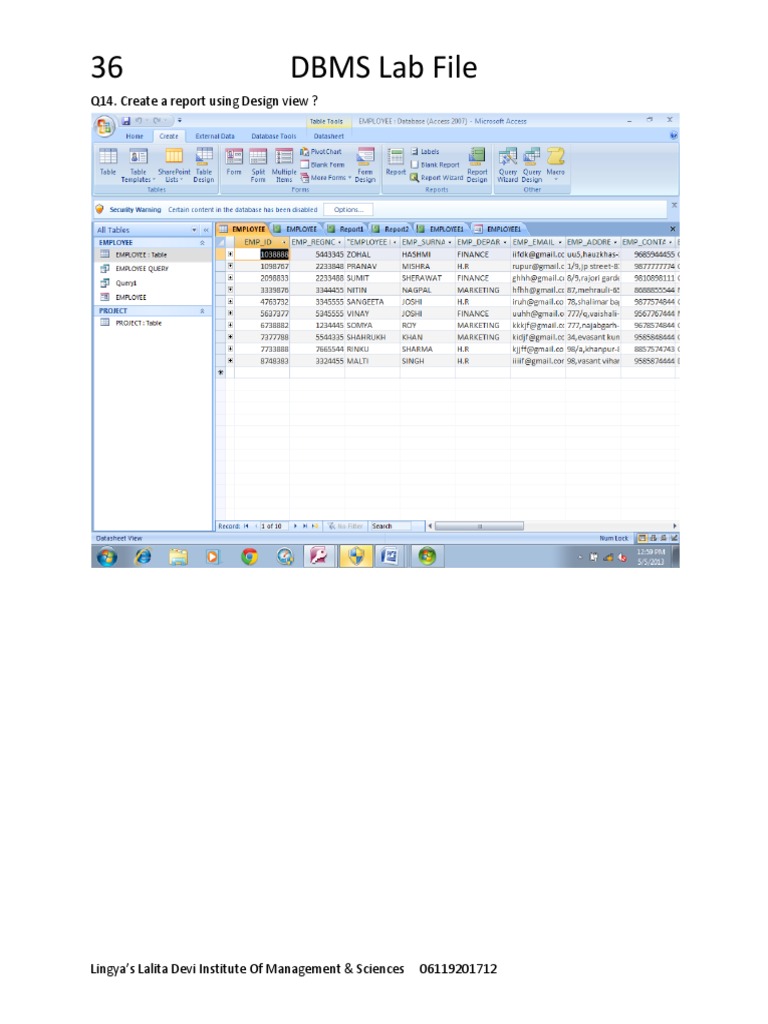Viewport: 768px width, 1024px height.
Task: Open the External Data tab
Action: (215, 136)
